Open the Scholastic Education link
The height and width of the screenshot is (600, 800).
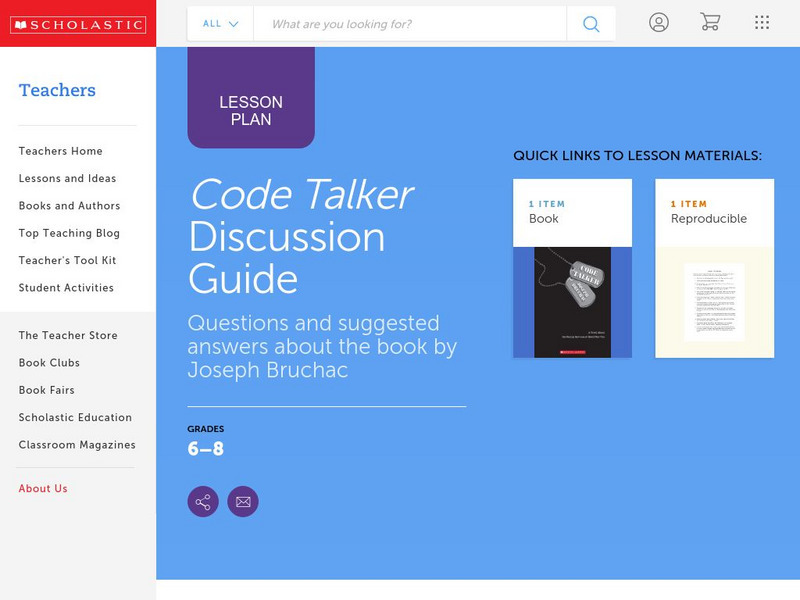tap(76, 417)
